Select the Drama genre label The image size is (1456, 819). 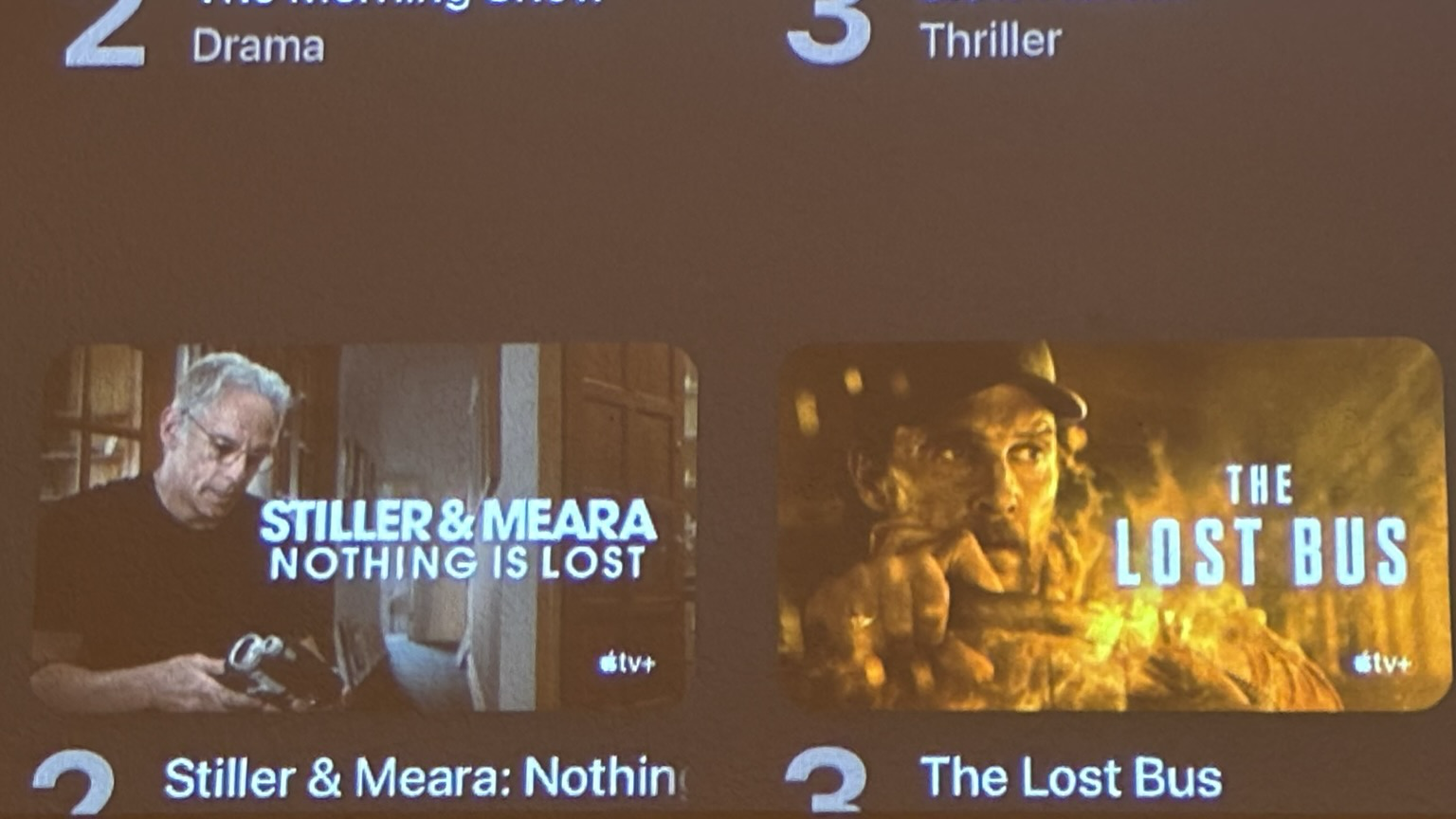[x=258, y=46]
